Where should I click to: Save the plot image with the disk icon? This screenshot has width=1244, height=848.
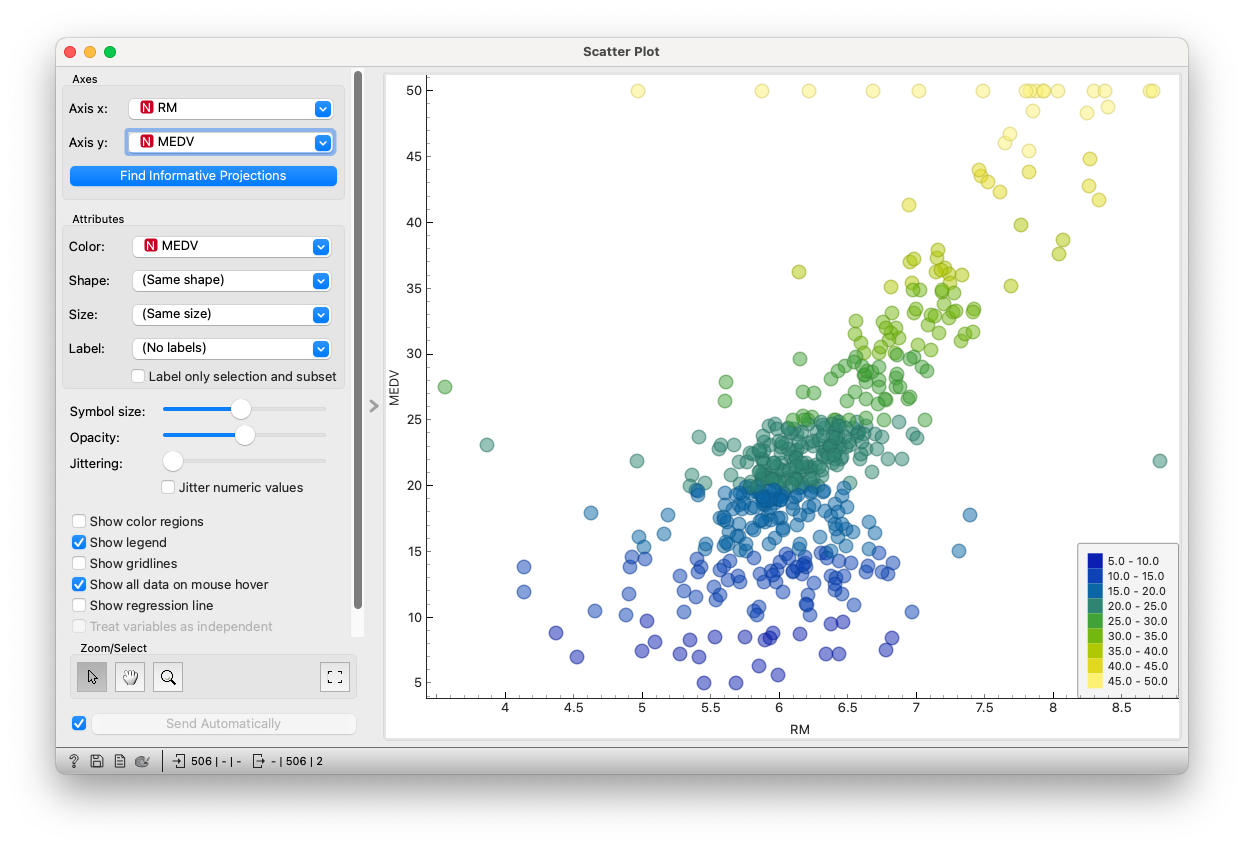pyautogui.click(x=97, y=762)
